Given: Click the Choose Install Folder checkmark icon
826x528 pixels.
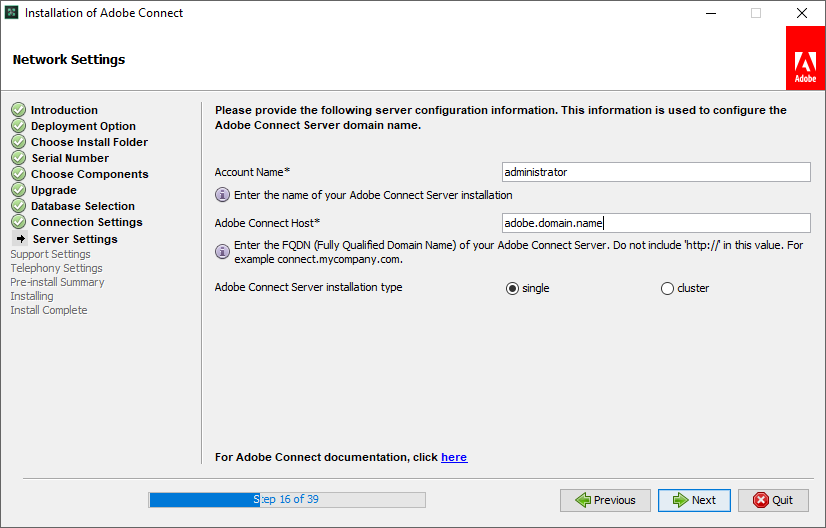Looking at the screenshot, I should click(x=18, y=142).
